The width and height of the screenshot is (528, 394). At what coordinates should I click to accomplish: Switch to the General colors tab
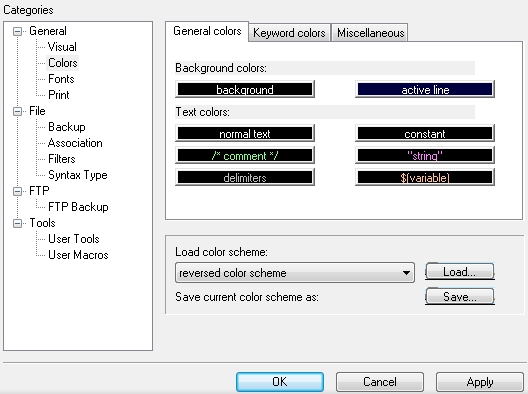click(x=207, y=31)
